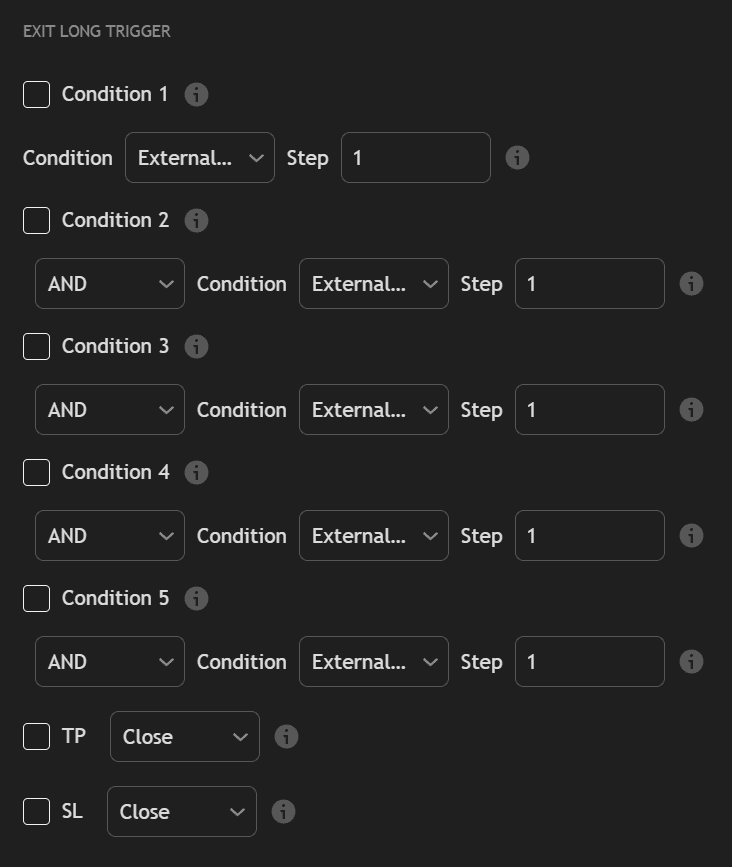The height and width of the screenshot is (867, 732).
Task: Click the info icon beside first Step field
Action: (x=518, y=157)
